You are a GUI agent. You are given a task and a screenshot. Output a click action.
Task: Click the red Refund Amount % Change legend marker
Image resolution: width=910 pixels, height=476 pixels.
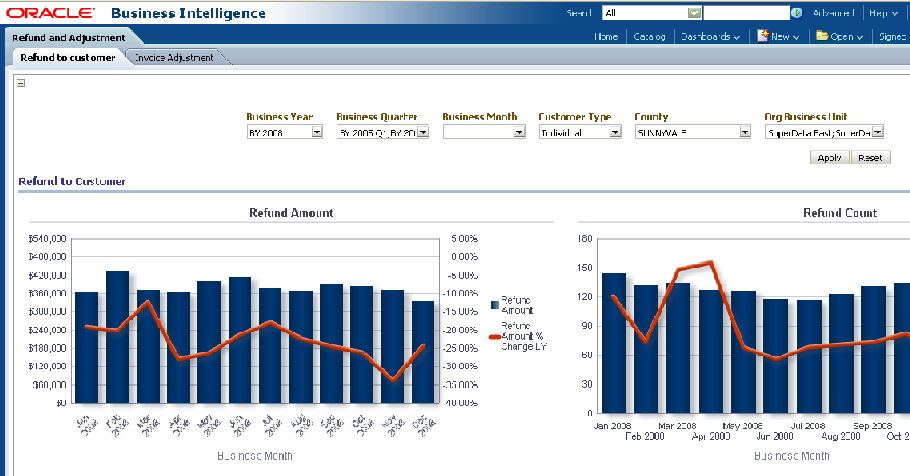click(494, 337)
